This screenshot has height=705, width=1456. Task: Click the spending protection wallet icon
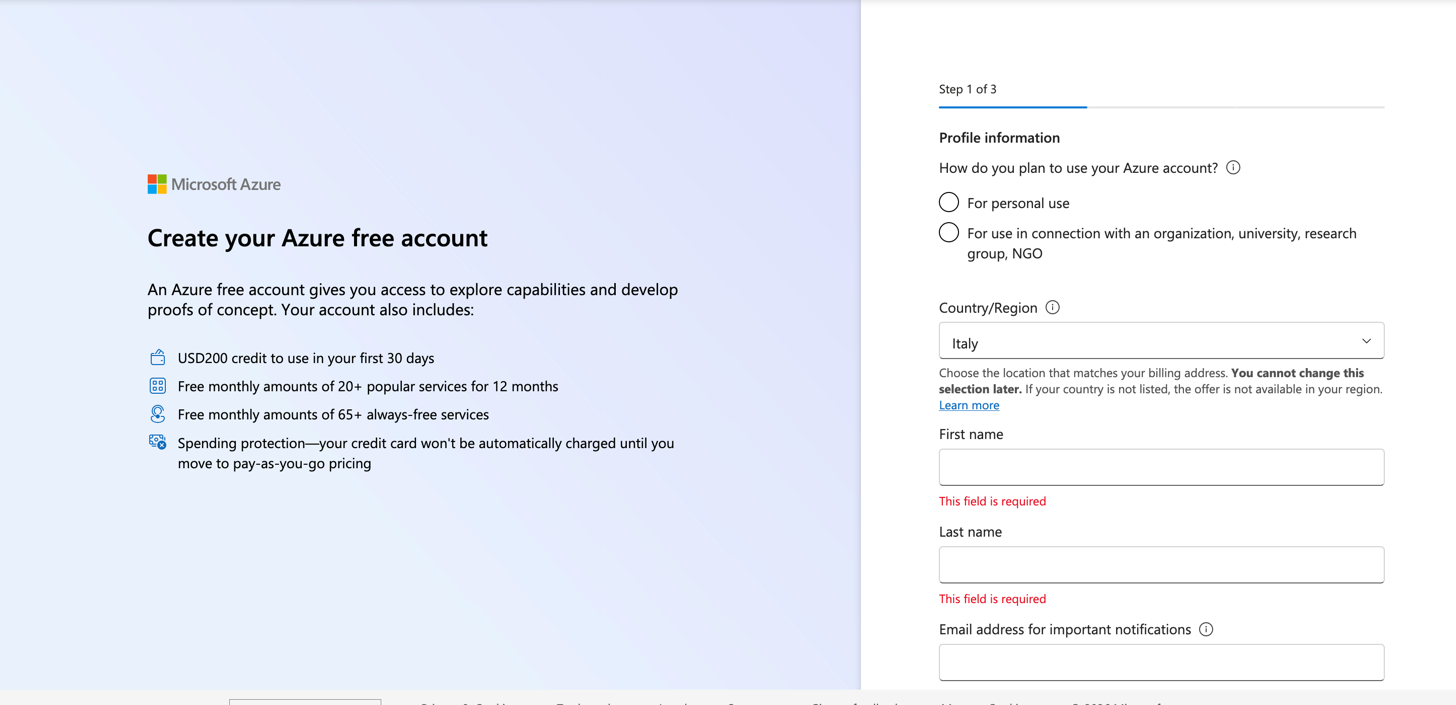click(158, 441)
